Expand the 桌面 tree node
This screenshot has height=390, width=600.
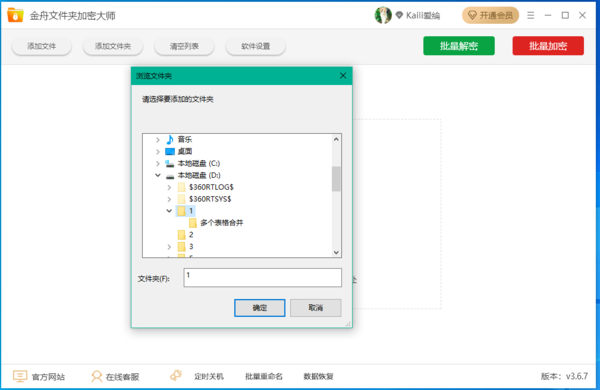tap(158, 152)
